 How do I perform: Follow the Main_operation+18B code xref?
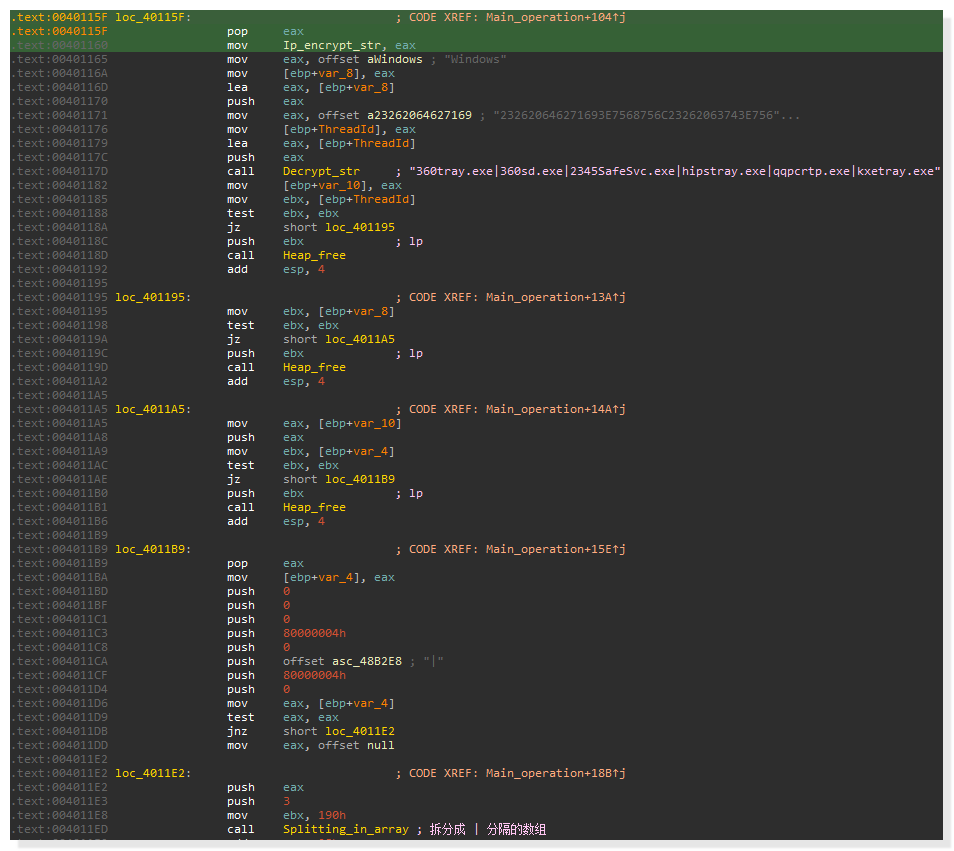click(x=552, y=773)
